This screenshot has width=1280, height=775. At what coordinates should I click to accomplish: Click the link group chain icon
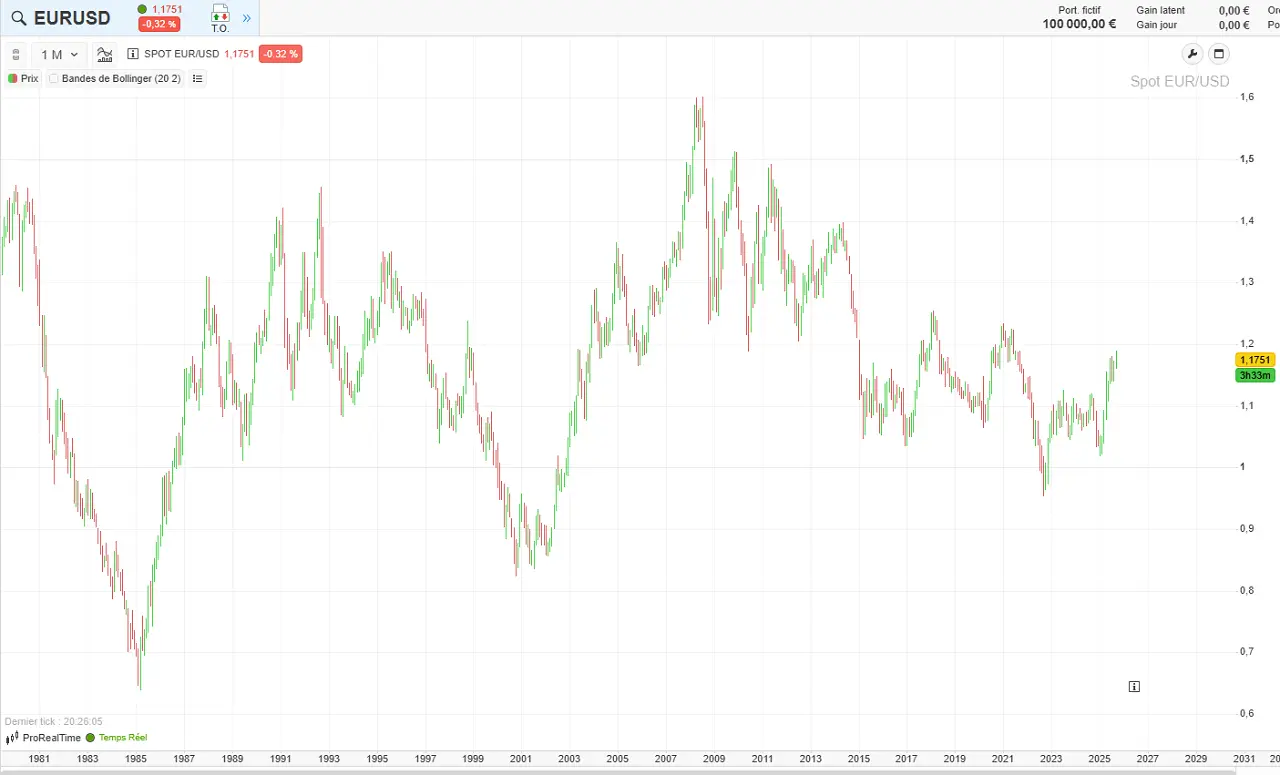click(x=15, y=54)
